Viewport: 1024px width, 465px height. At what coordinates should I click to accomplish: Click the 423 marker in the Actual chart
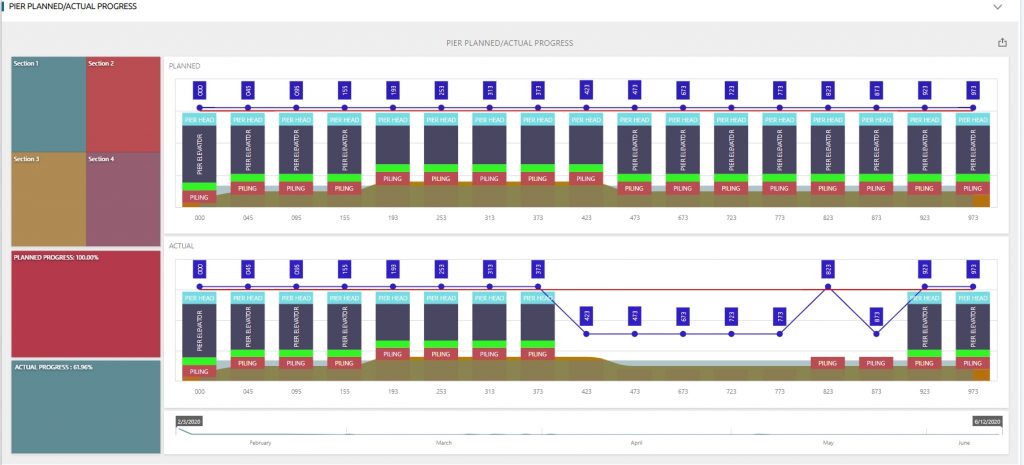click(586, 316)
